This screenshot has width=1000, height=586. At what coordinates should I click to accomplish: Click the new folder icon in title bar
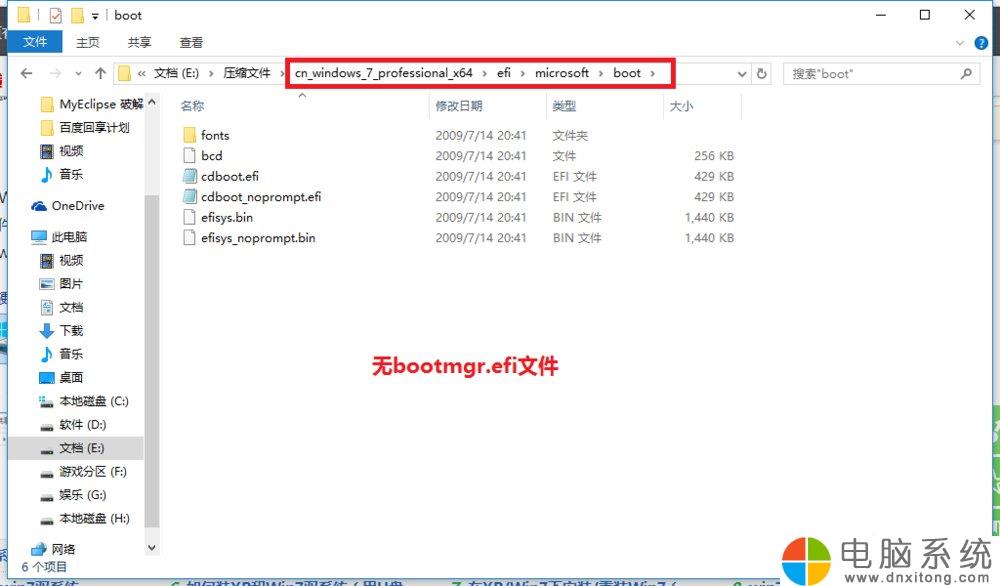(x=77, y=15)
